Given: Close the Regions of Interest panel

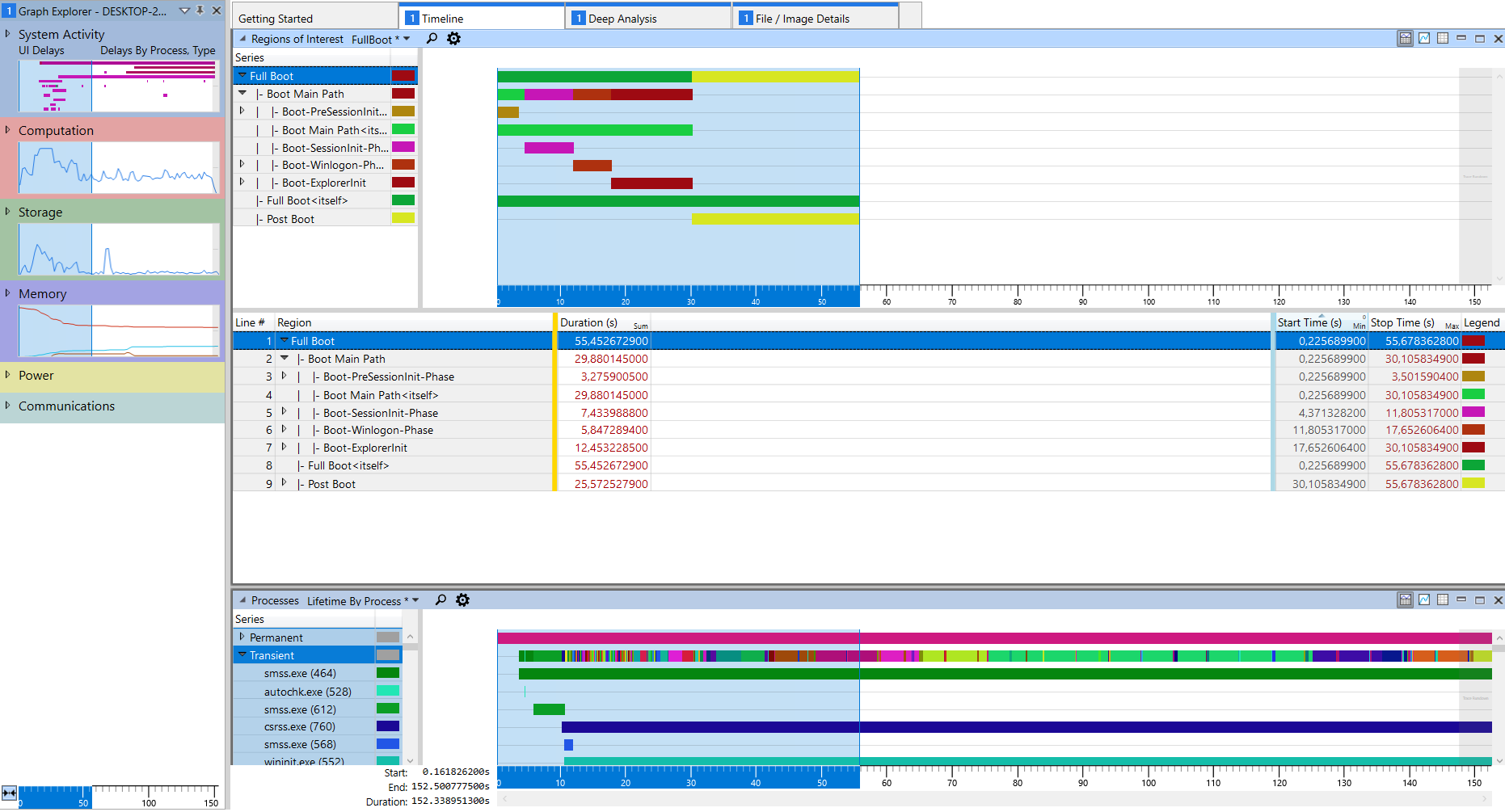Looking at the screenshot, I should pos(1498,39).
